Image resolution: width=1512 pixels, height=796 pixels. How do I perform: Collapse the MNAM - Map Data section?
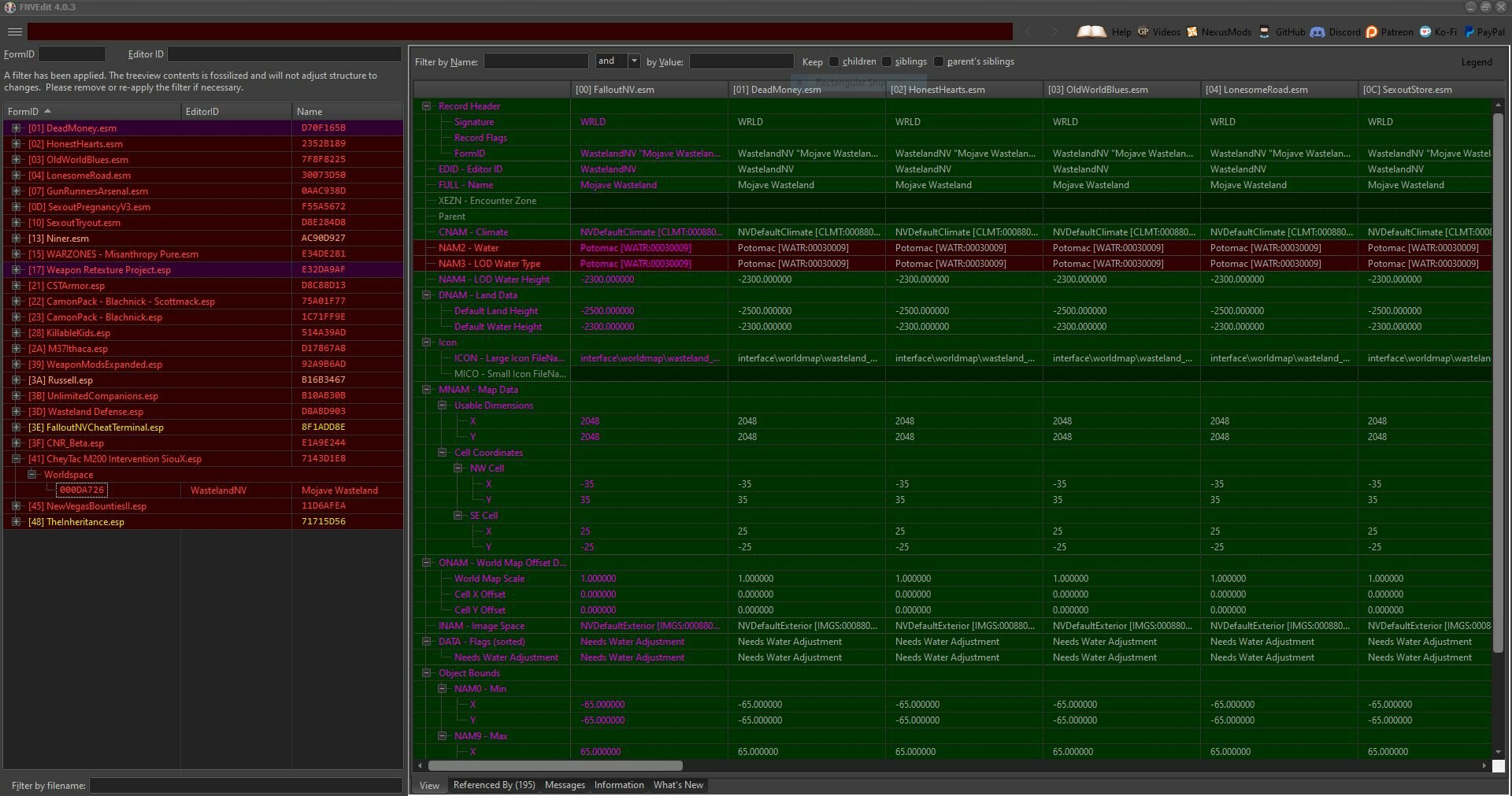tap(427, 389)
